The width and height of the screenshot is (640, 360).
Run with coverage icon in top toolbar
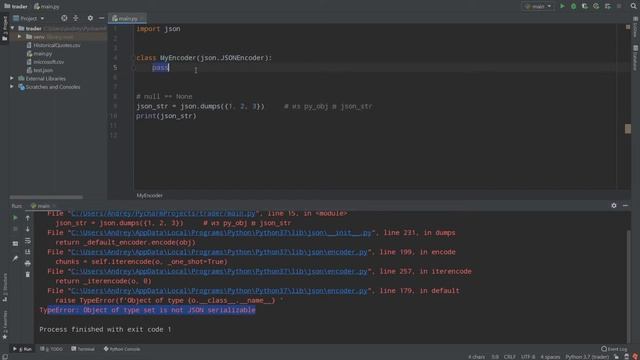click(585, 6)
